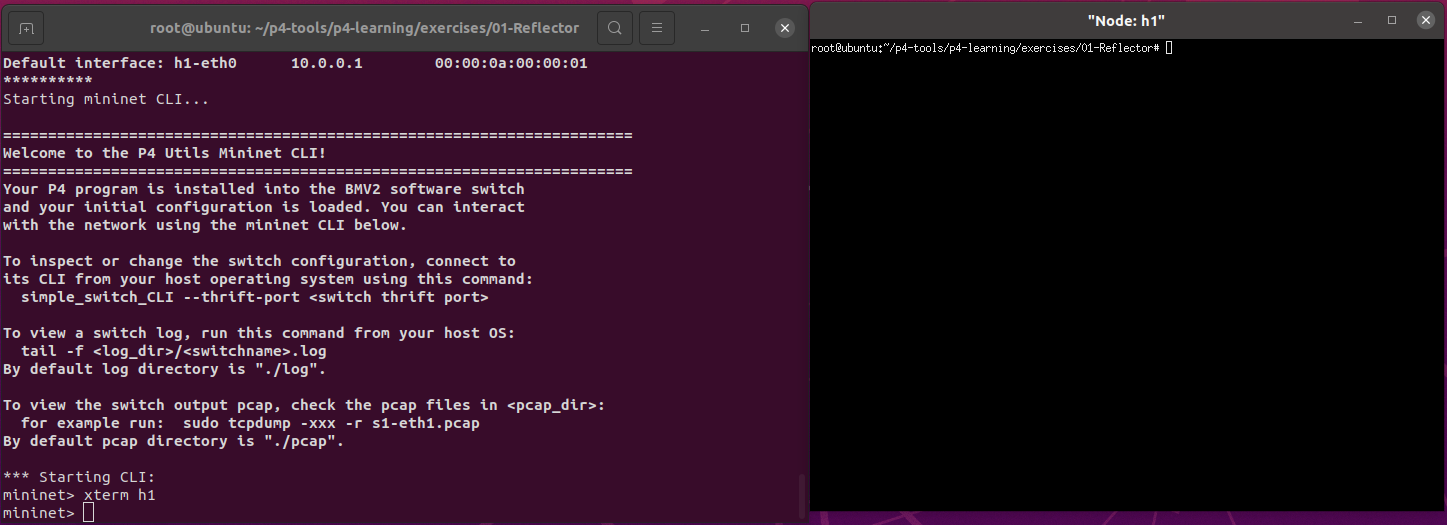Maximize the Node: h1 xterm window
Viewport: 1447px width, 525px height.
(x=1392, y=20)
